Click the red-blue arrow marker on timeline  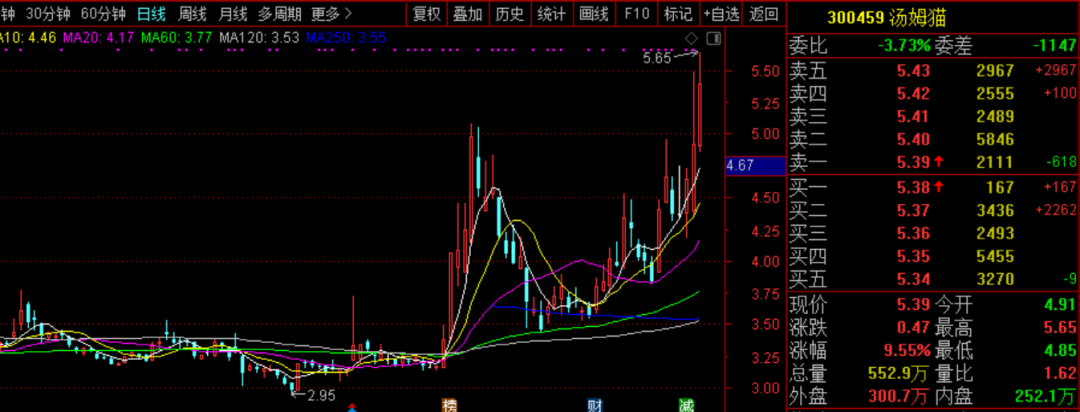pos(353,406)
